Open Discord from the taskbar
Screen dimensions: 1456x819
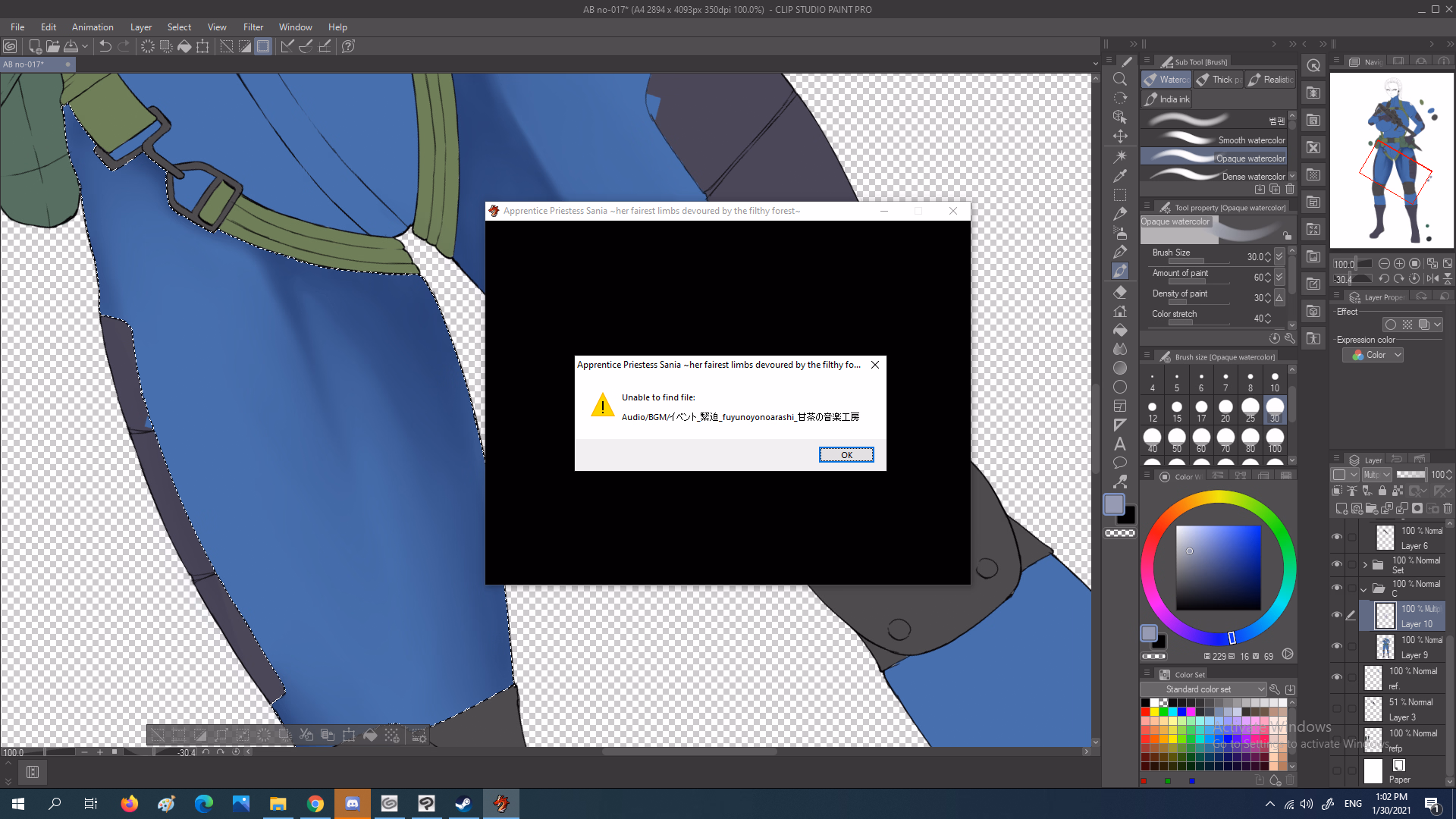pyautogui.click(x=353, y=804)
